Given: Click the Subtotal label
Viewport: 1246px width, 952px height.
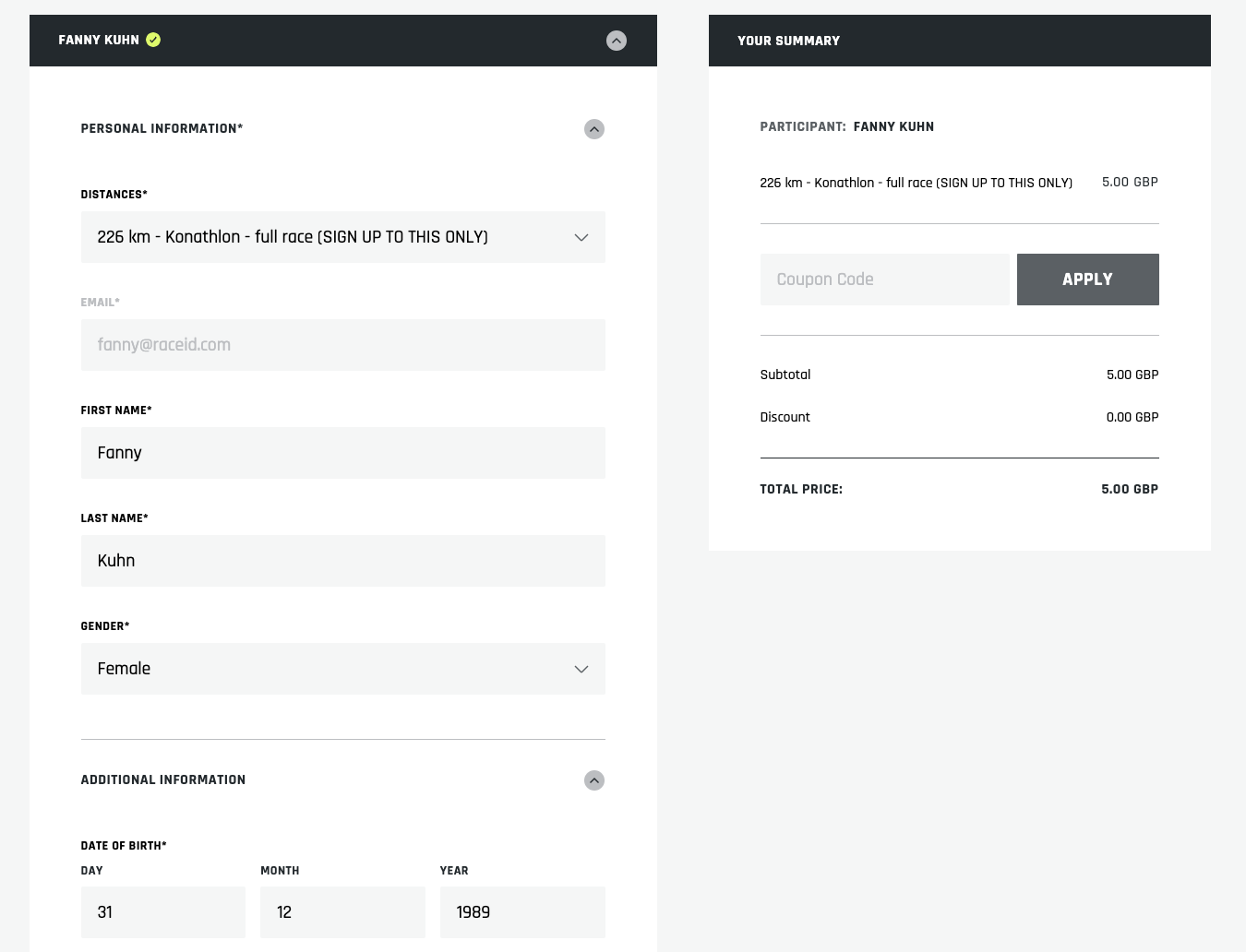Looking at the screenshot, I should (785, 375).
